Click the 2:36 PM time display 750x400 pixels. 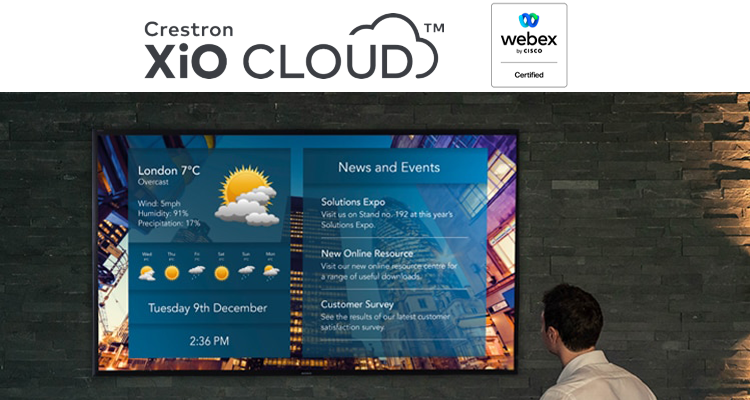point(208,341)
